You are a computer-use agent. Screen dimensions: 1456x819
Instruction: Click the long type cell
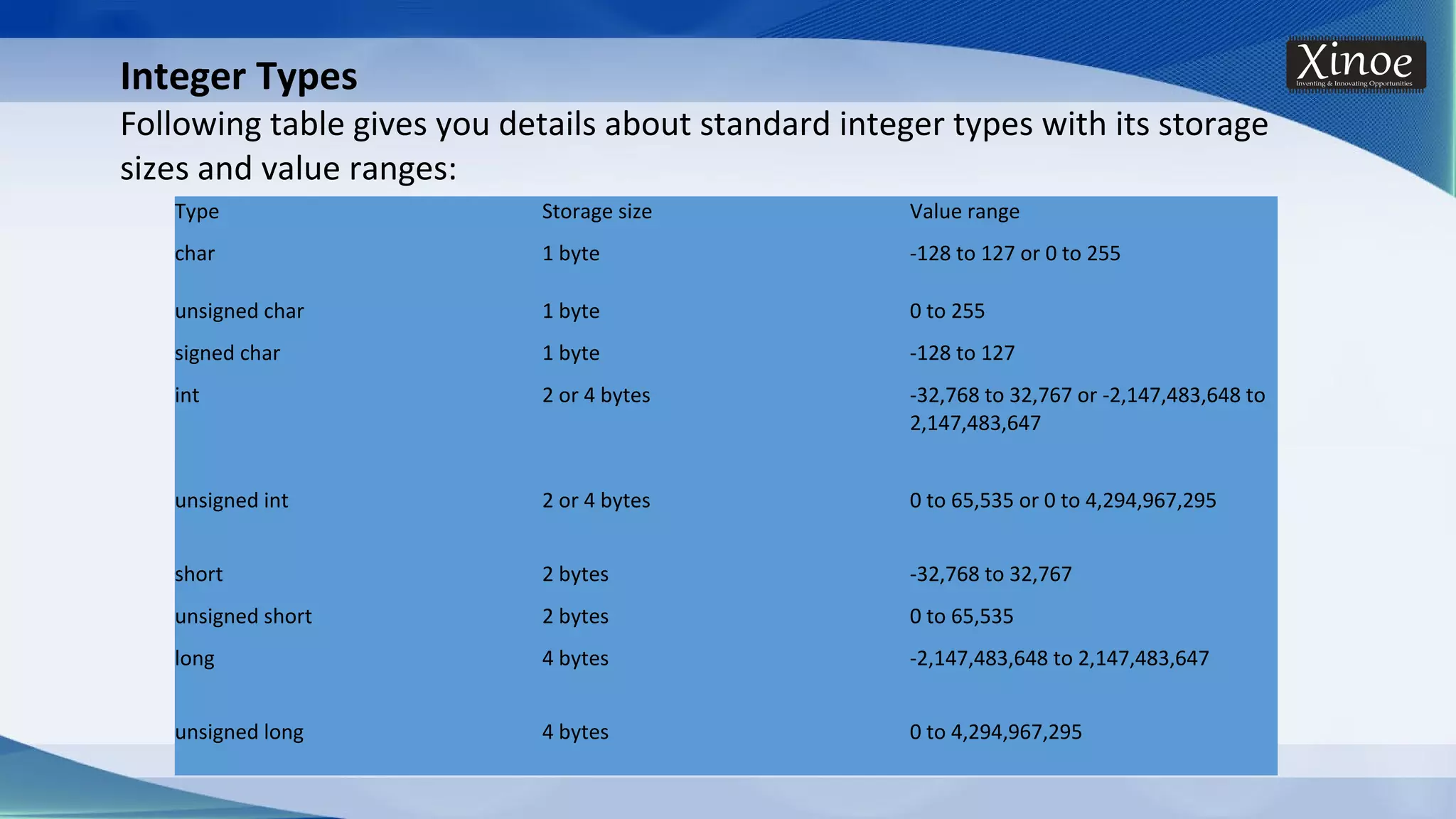click(x=194, y=658)
